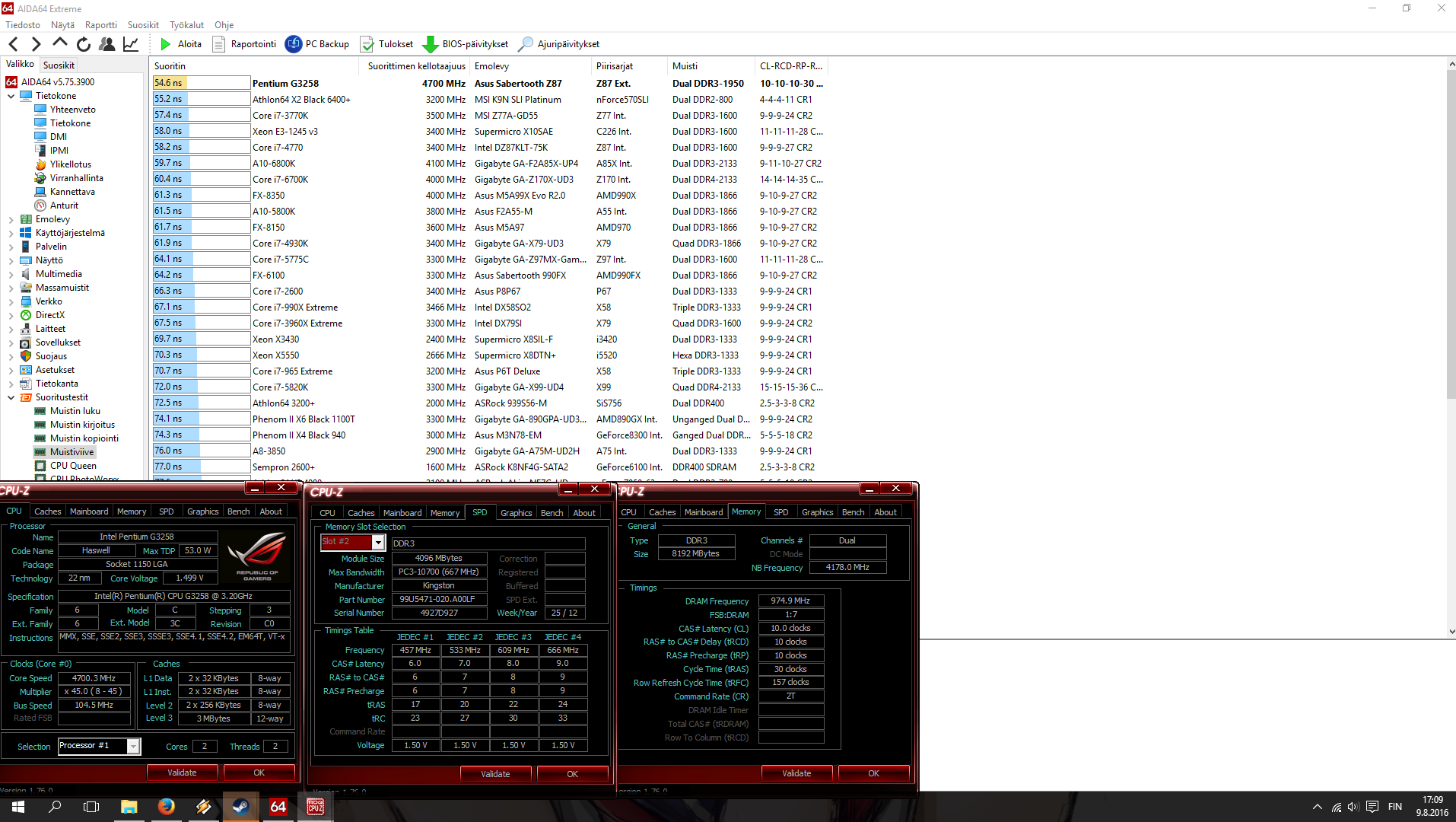Open the Raportti menu
This screenshot has height=822, width=1456.
coord(101,25)
